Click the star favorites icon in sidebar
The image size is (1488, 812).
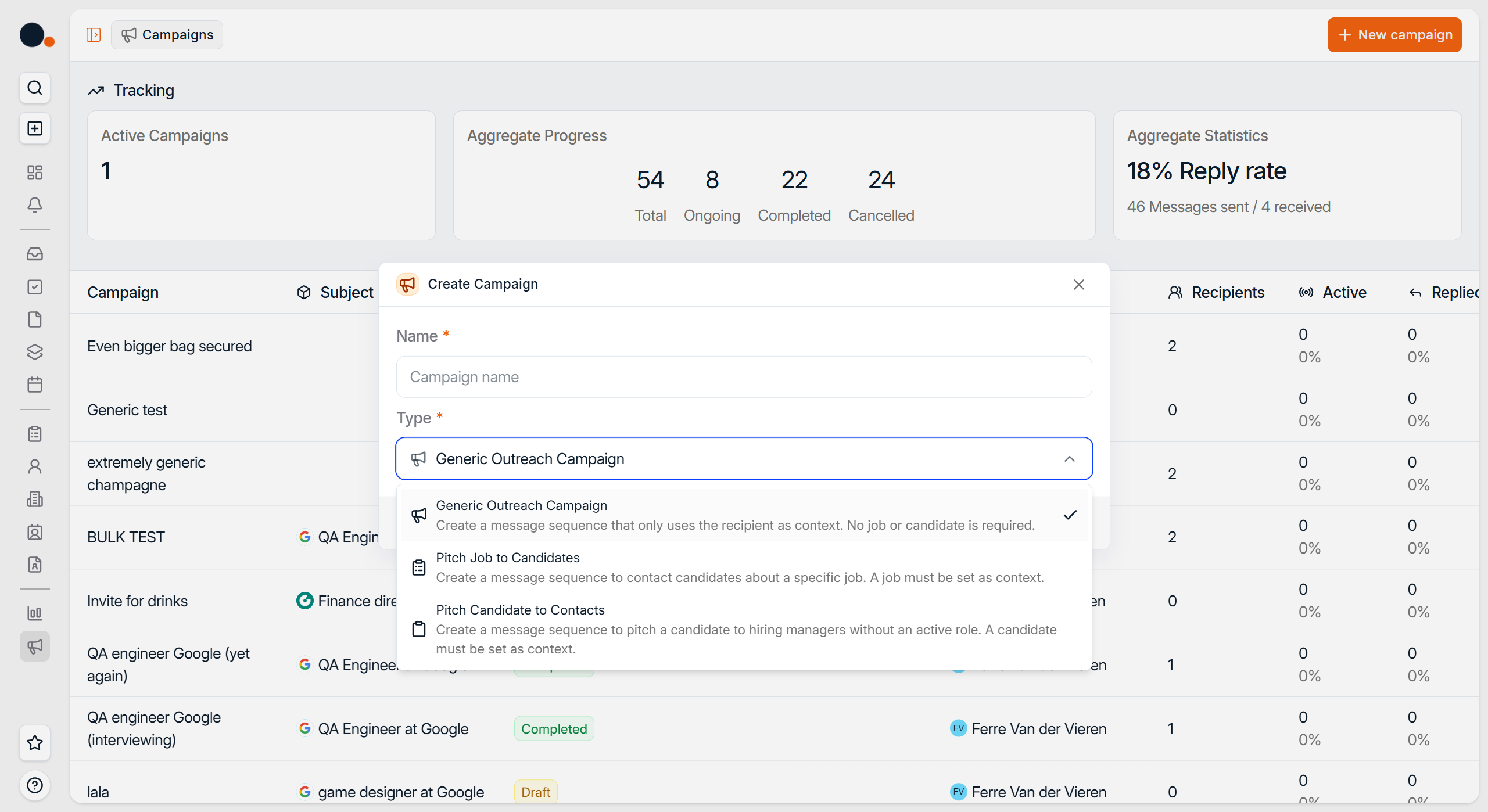click(35, 742)
